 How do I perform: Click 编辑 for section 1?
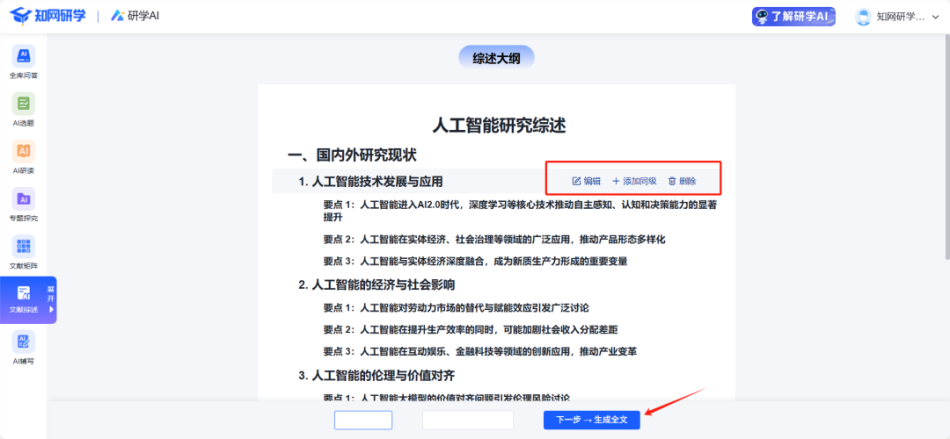click(586, 181)
